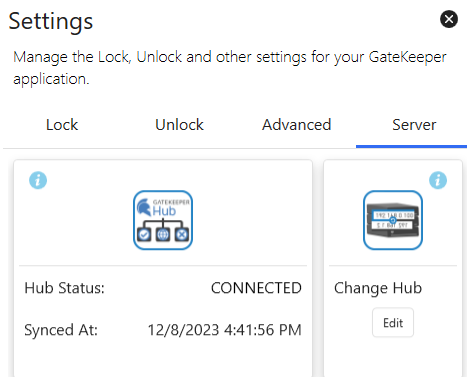Close the Settings dialog with the X

tap(449, 19)
